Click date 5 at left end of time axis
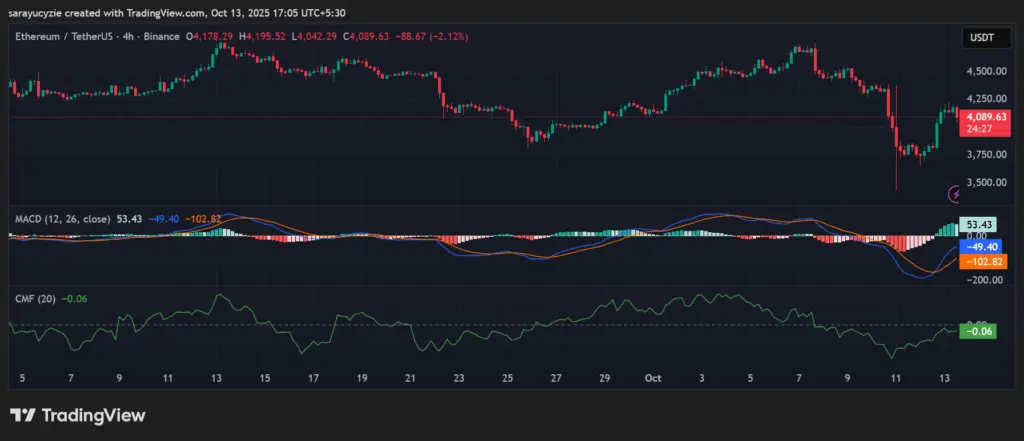1024x441 pixels. (23, 379)
